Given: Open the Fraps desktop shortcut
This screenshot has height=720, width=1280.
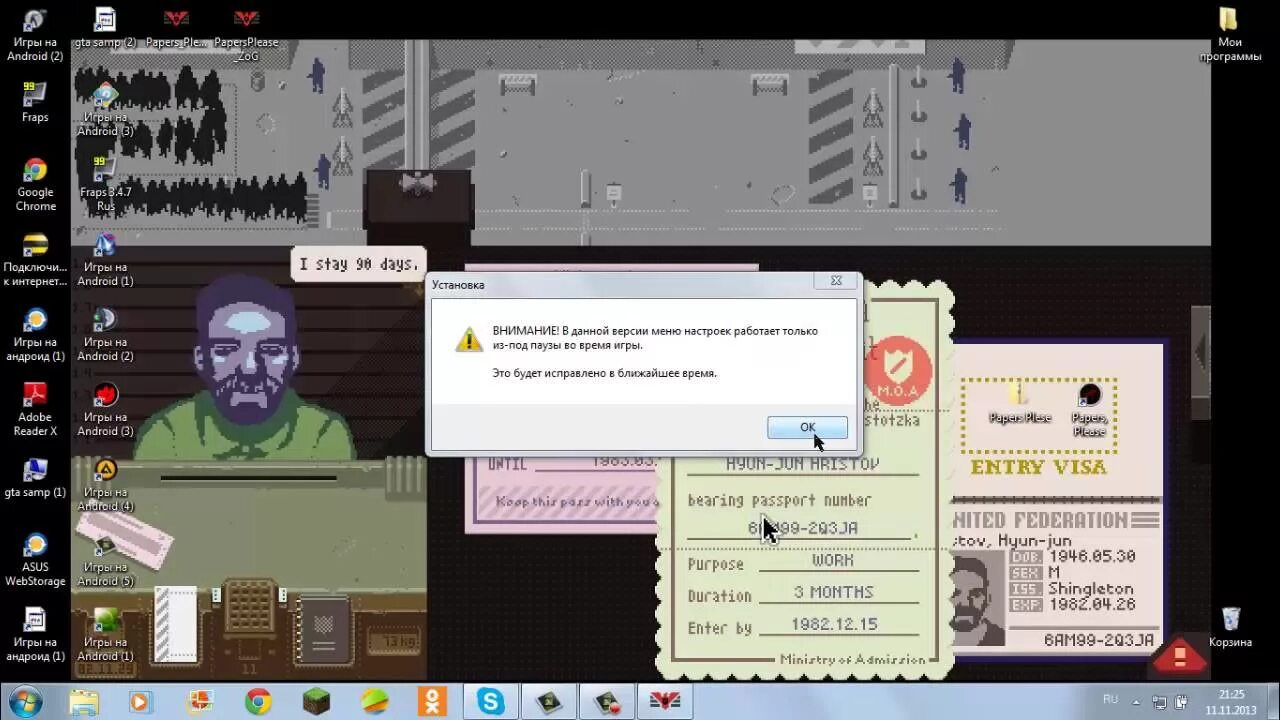Looking at the screenshot, I should point(35,101).
